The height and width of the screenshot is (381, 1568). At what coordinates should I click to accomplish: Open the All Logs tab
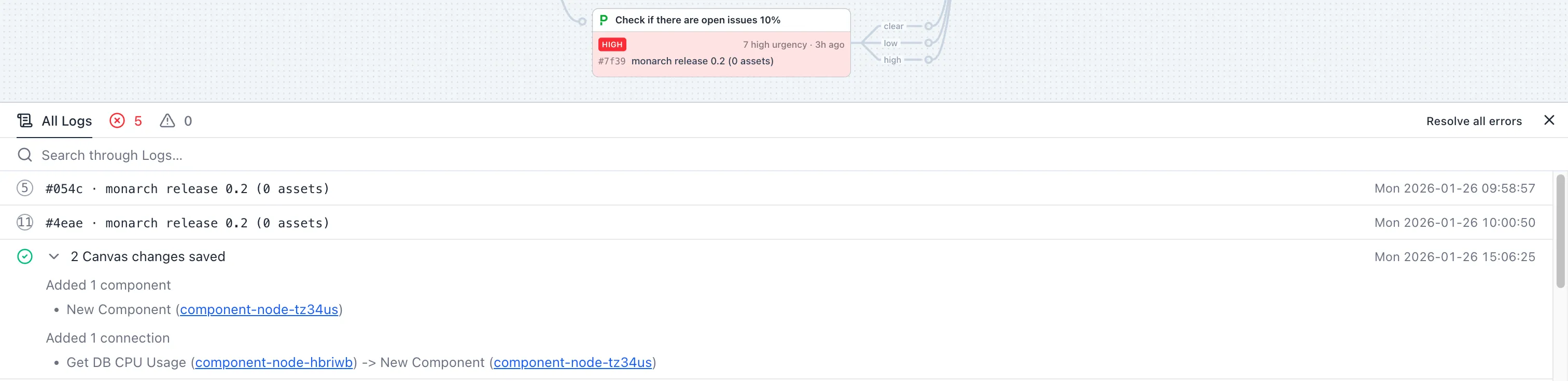[x=66, y=121]
